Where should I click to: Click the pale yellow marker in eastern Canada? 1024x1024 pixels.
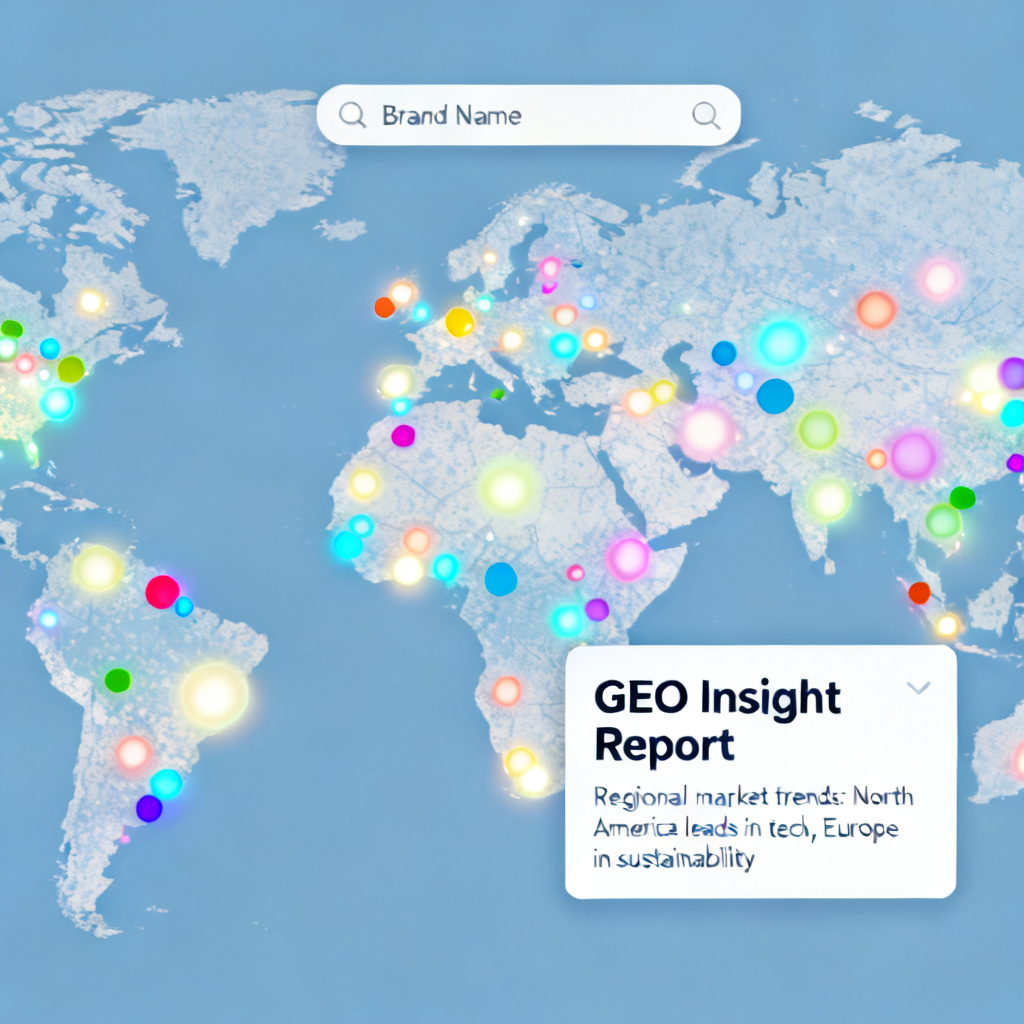[x=91, y=301]
